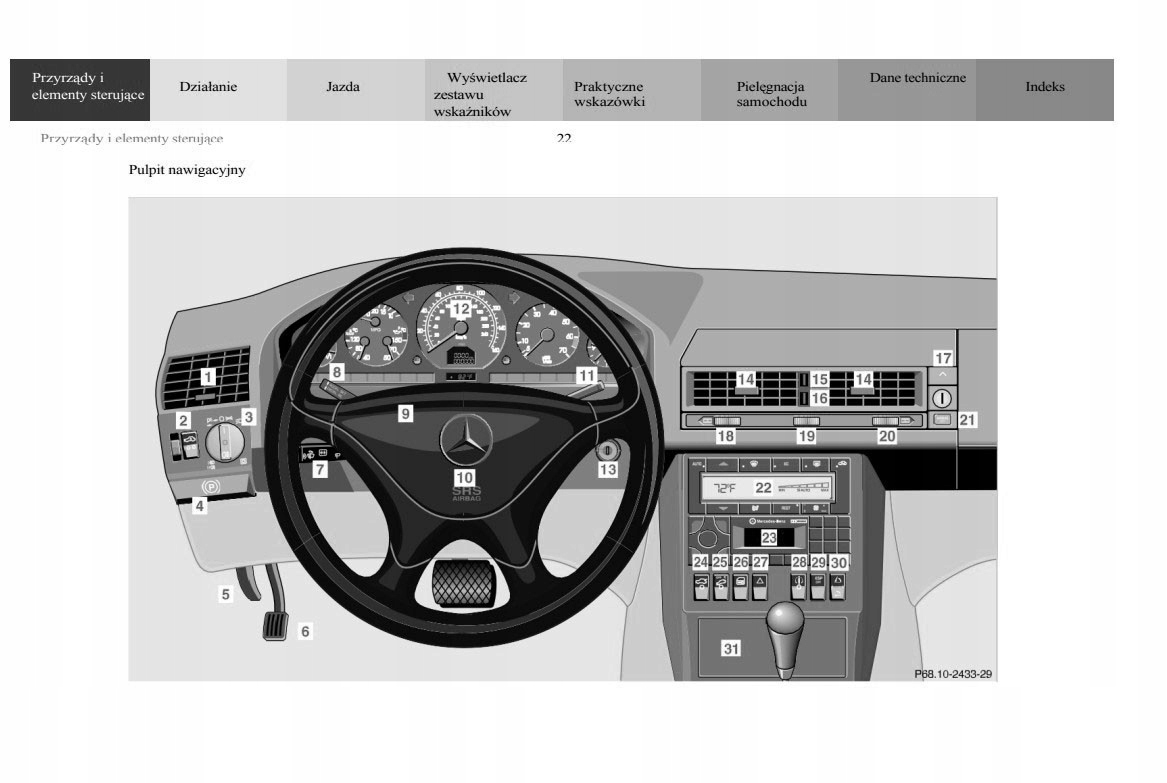Click callout 10 above SRS airbag text
The height and width of the screenshot is (783, 1167).
pos(464,478)
